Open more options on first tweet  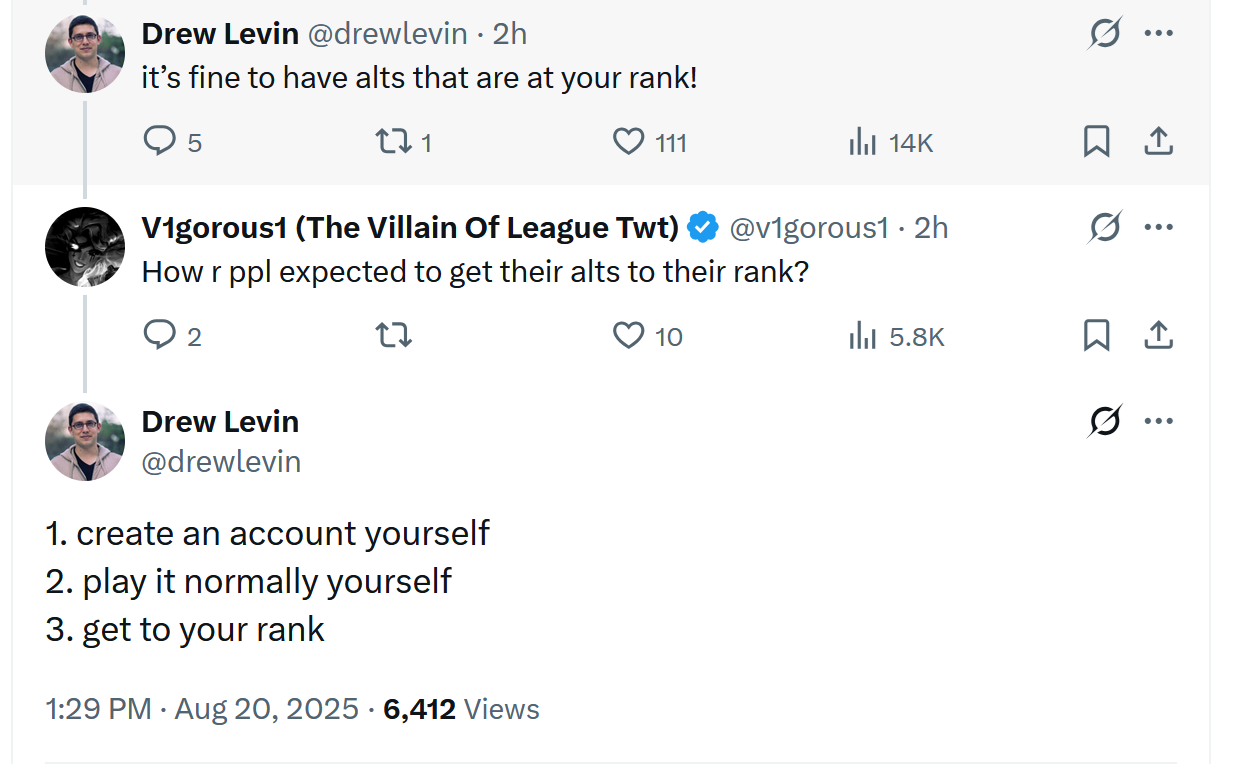click(1158, 34)
